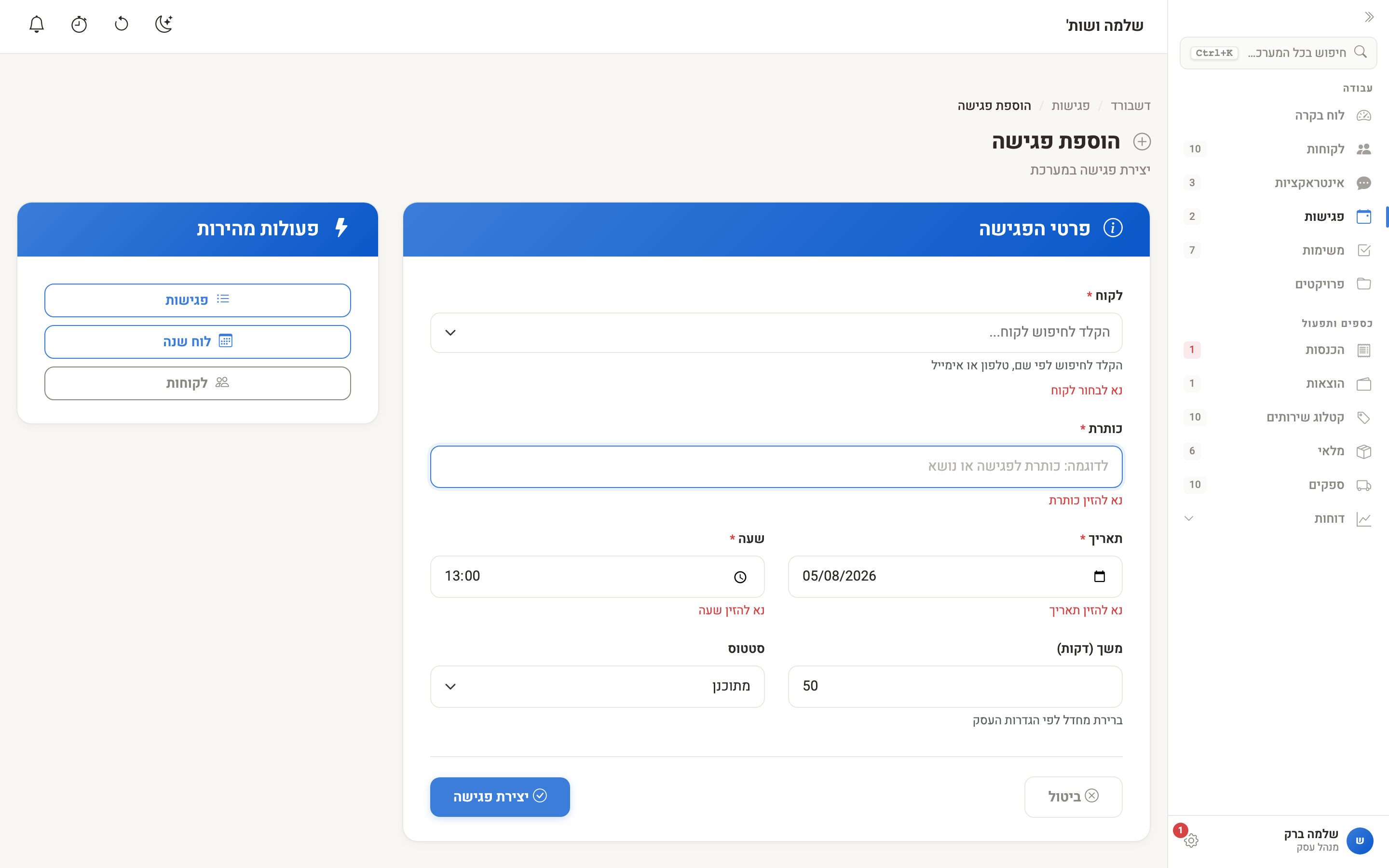The height and width of the screenshot is (868, 1389).
Task: Click פגישות breadcrumb link
Action: click(x=1071, y=106)
